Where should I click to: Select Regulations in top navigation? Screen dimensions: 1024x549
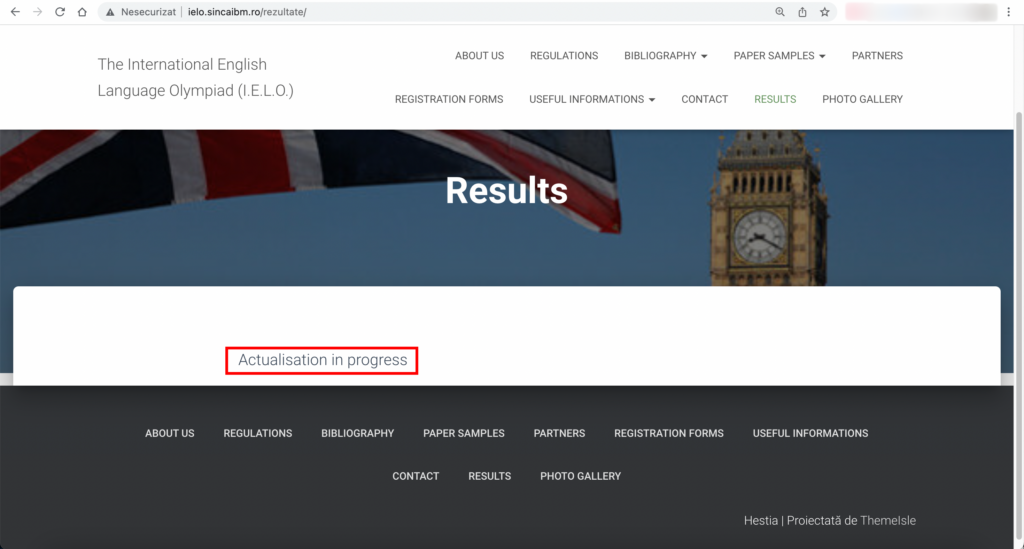pos(564,56)
